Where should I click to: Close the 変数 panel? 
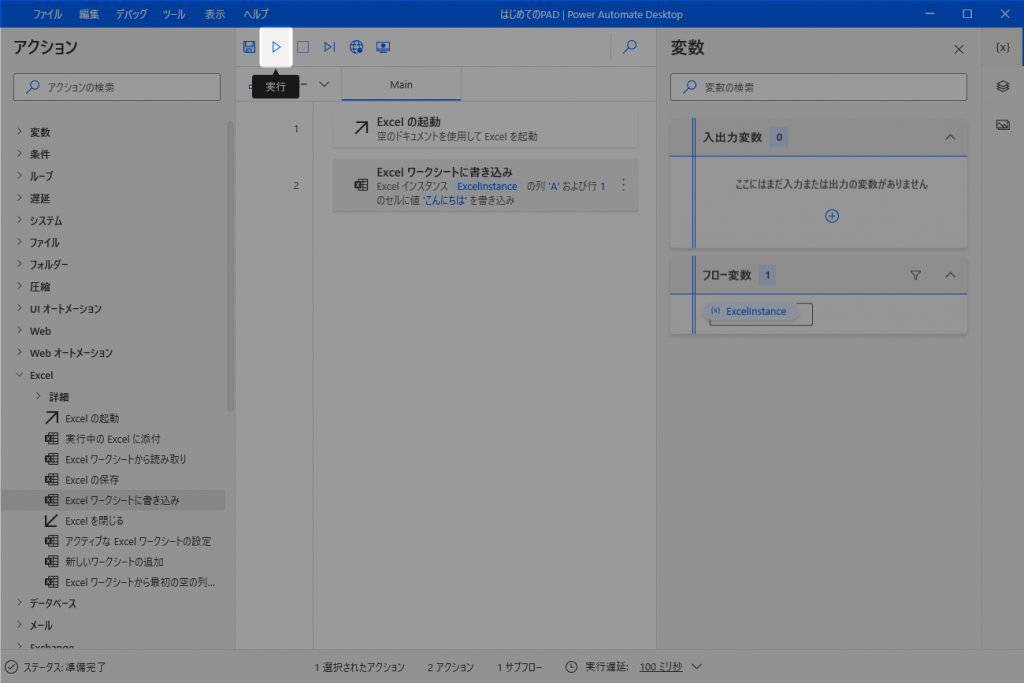point(959,49)
